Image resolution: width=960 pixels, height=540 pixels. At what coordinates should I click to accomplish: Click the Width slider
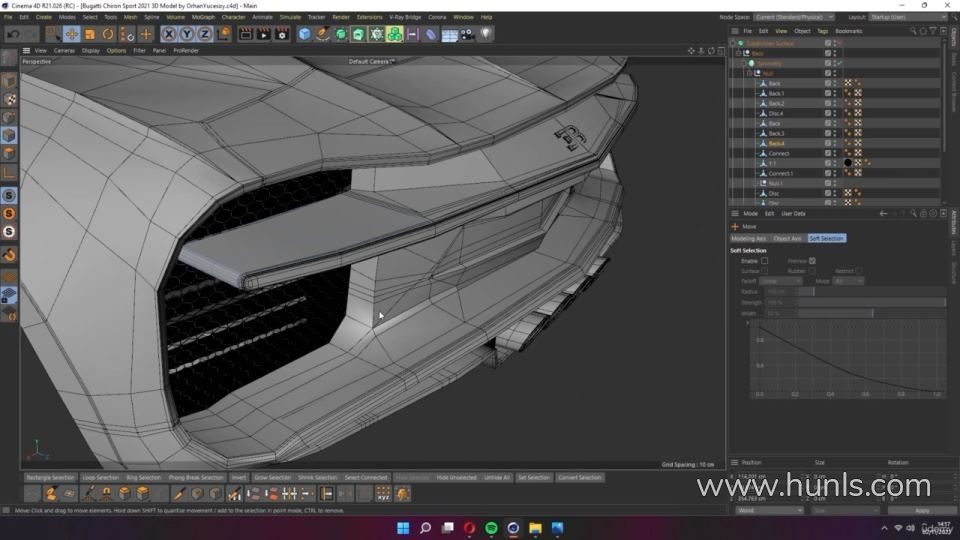click(872, 313)
